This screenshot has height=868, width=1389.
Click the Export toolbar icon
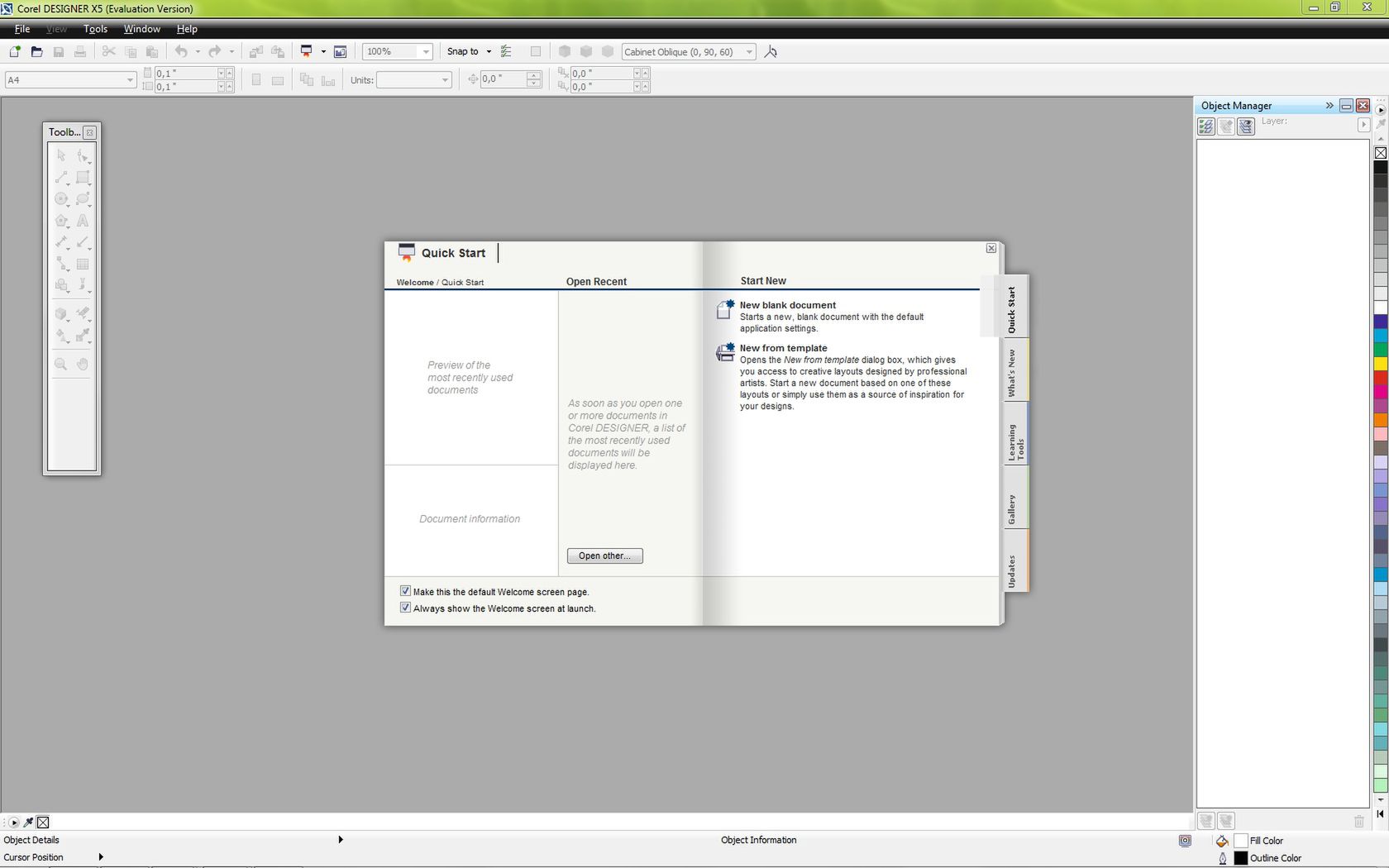pyautogui.click(x=278, y=51)
